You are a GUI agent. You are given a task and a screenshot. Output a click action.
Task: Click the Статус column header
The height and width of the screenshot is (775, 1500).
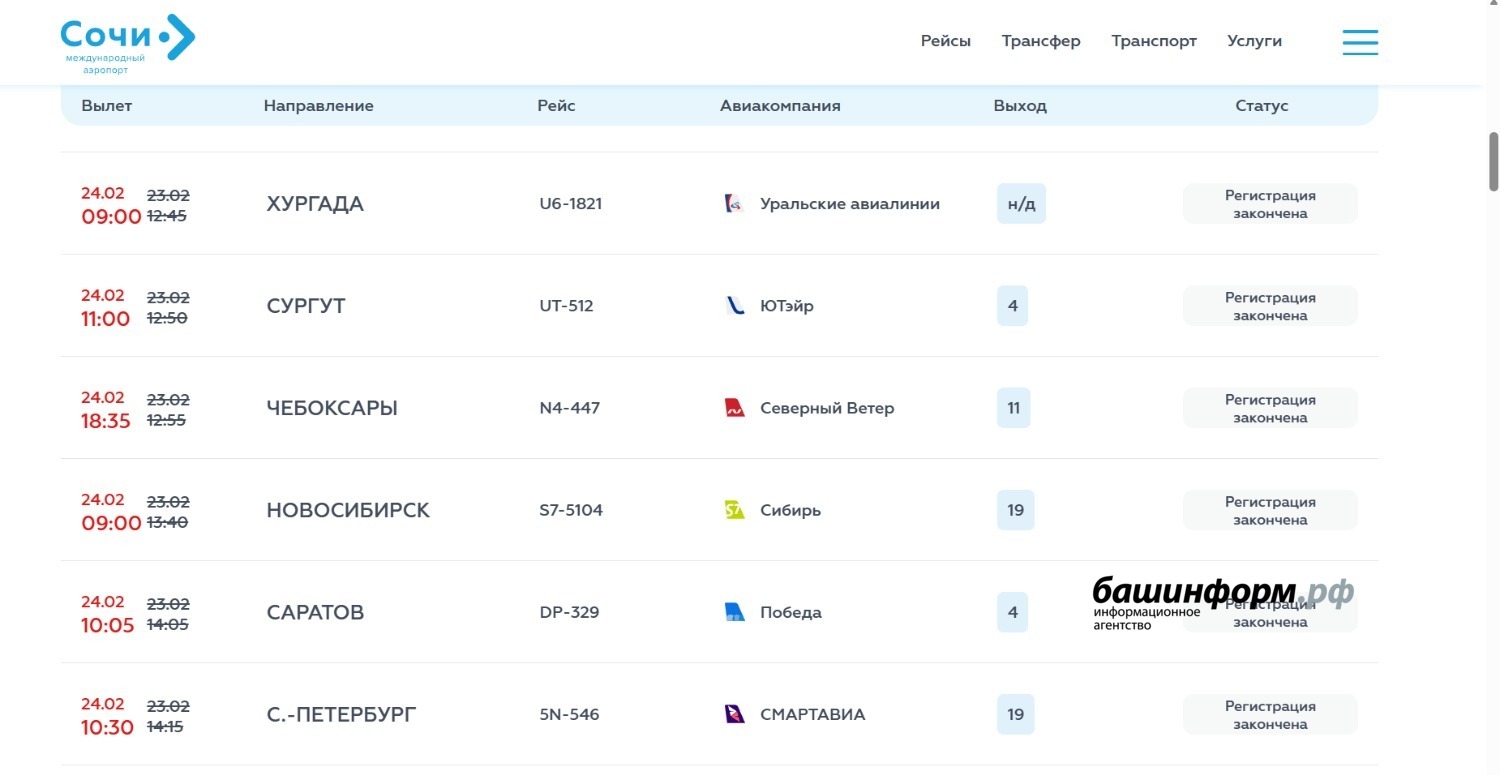click(x=1261, y=106)
